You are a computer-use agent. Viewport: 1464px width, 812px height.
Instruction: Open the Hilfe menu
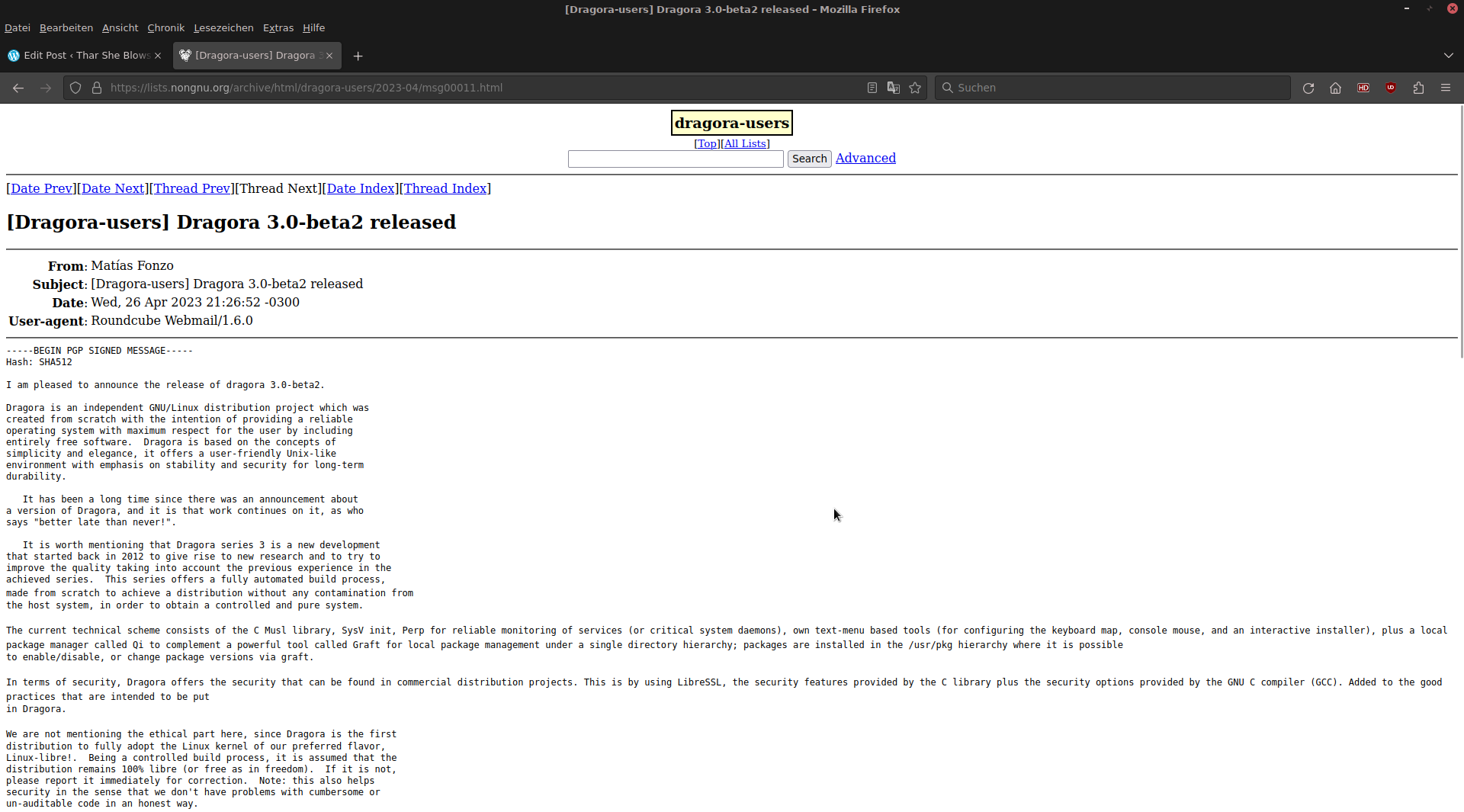[313, 27]
